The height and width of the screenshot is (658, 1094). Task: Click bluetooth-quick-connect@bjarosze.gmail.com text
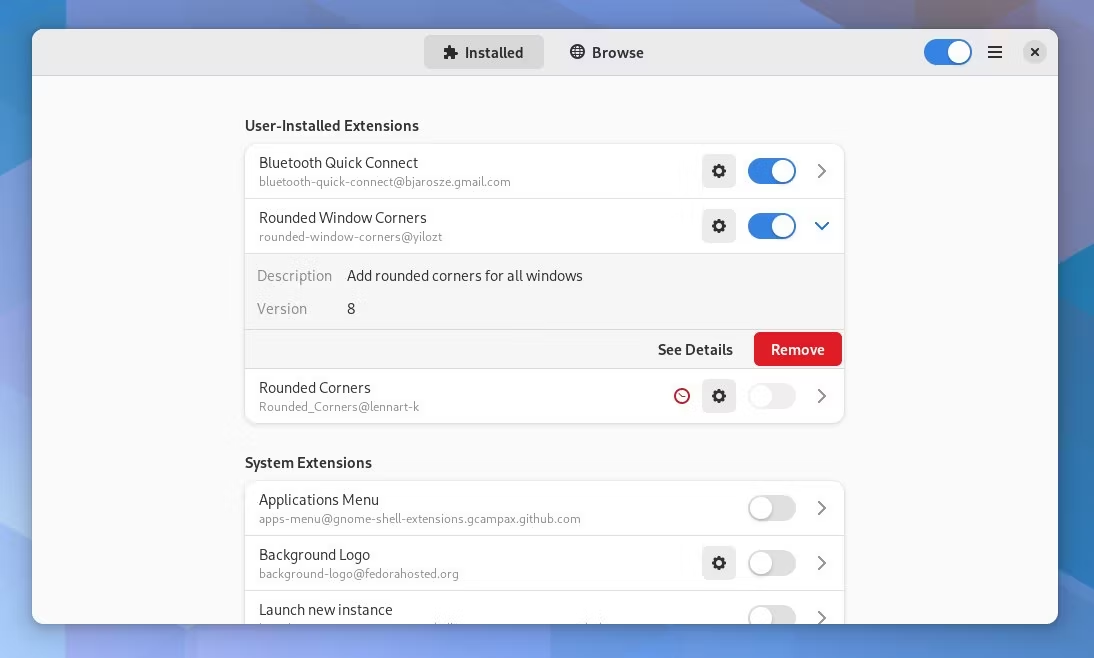coord(384,182)
